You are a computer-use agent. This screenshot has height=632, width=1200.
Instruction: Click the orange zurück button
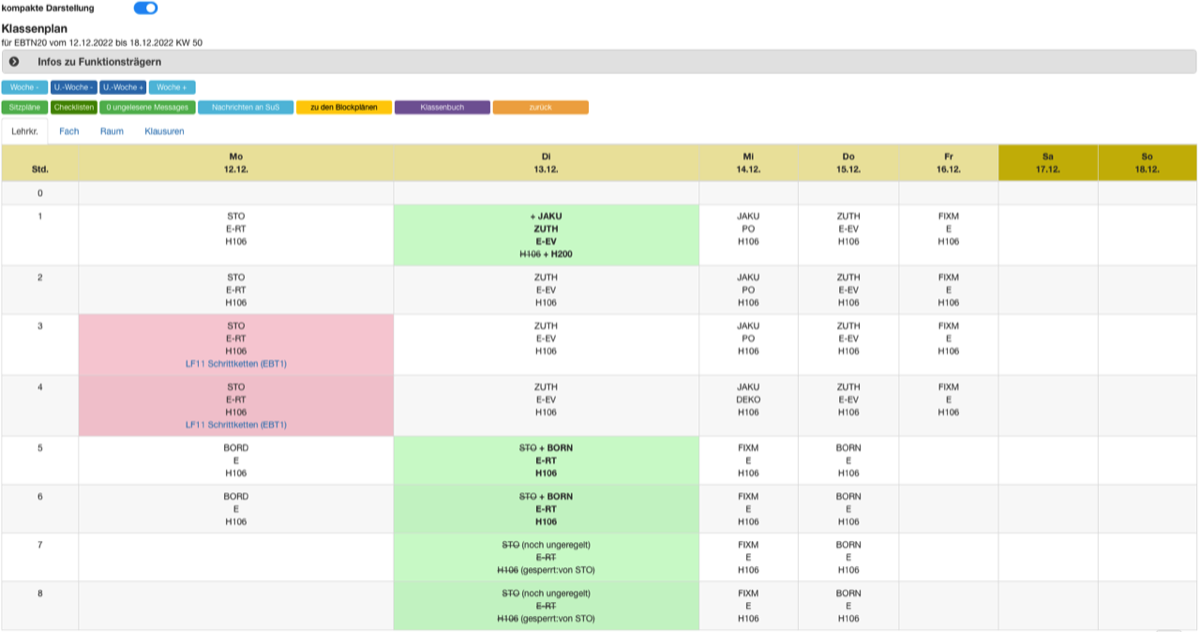click(x=540, y=107)
